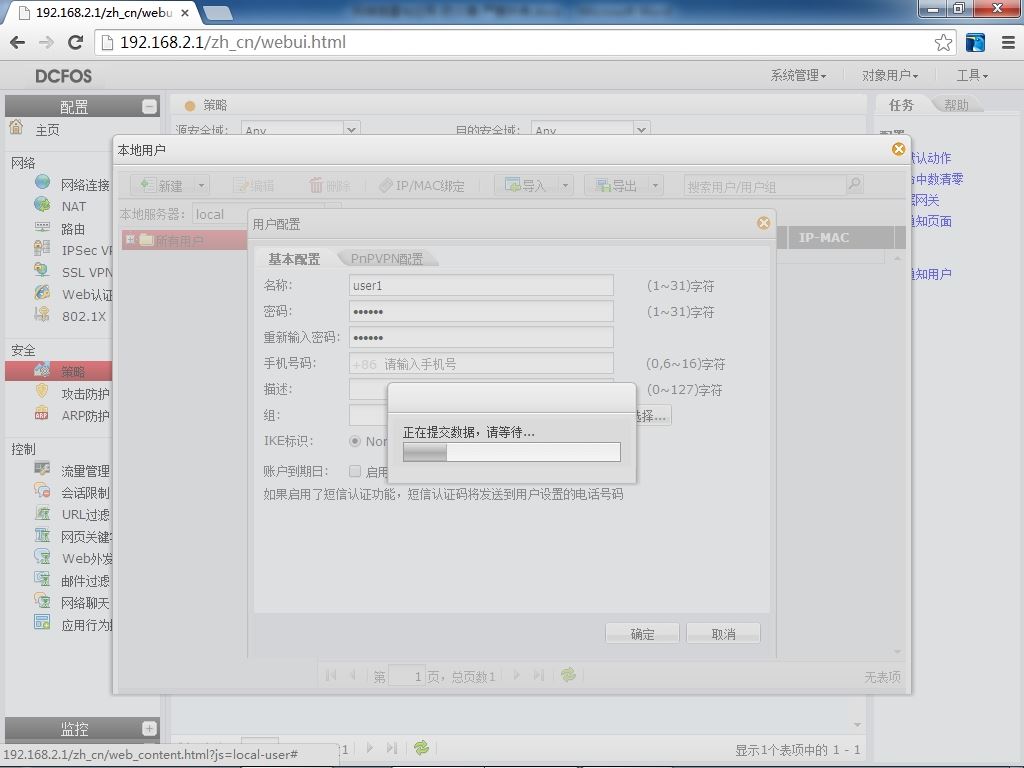This screenshot has height=768, width=1024.
Task: Open ARP防护 icon in sidebar
Action: (x=42, y=414)
